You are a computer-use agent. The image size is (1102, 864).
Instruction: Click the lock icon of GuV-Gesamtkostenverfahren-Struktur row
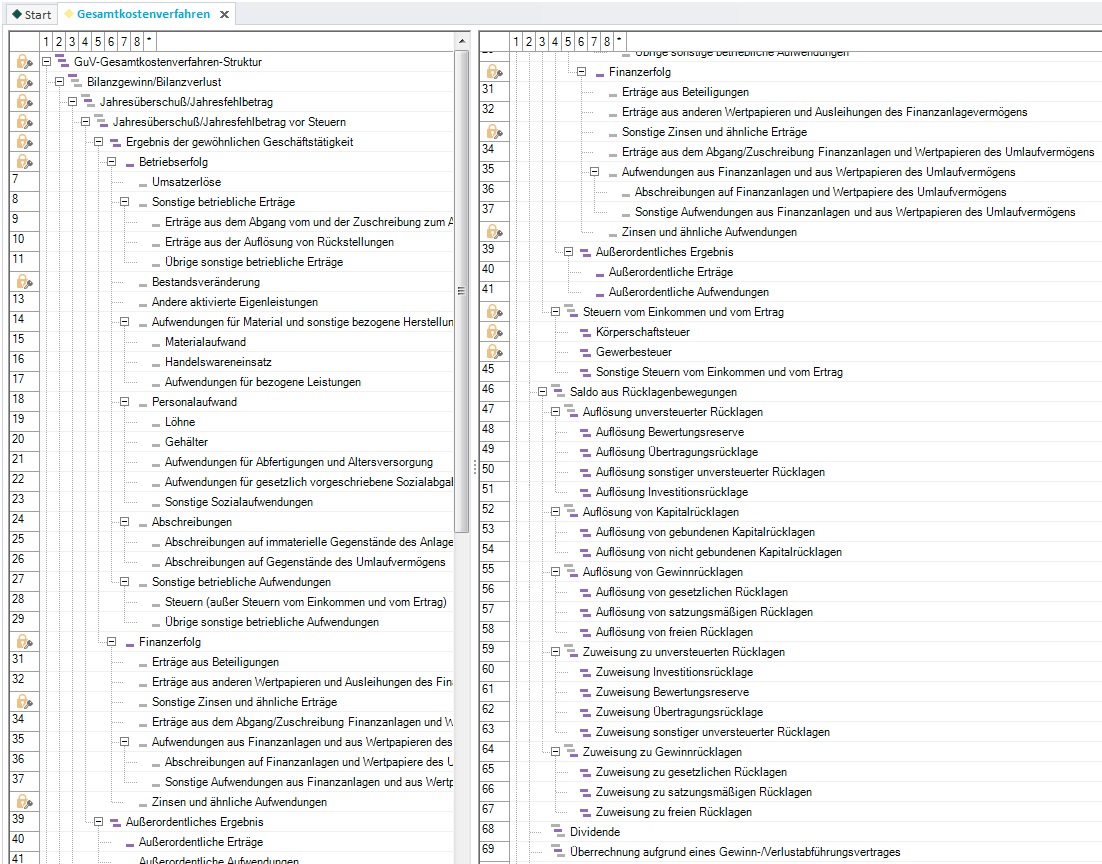point(25,62)
